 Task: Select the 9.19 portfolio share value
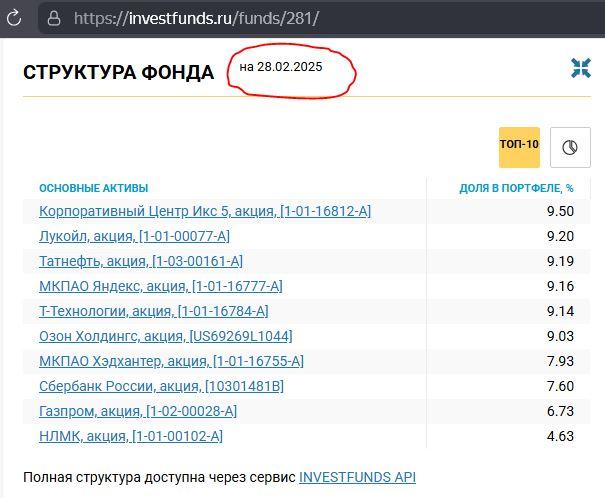(560, 261)
